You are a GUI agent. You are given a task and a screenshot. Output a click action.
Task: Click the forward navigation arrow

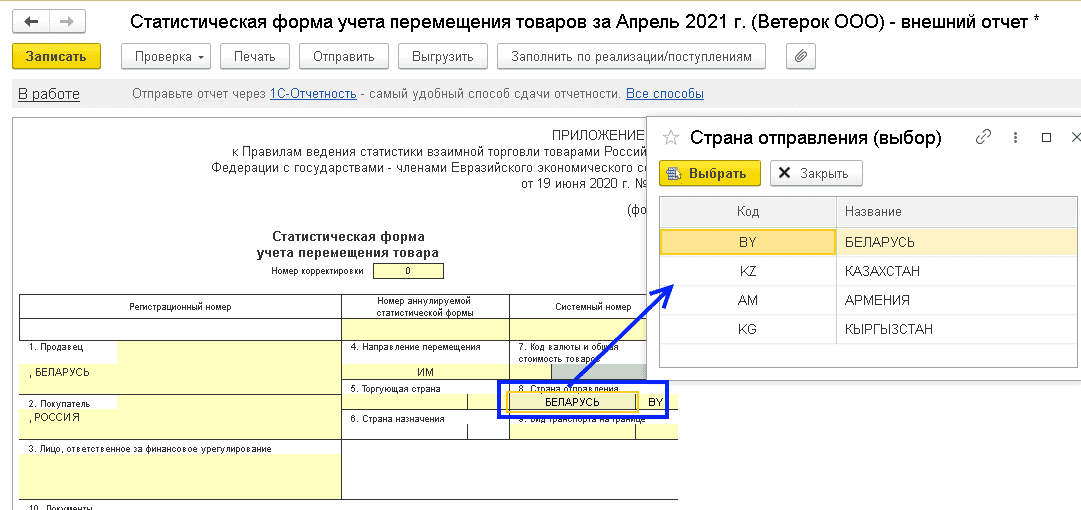pyautogui.click(x=66, y=21)
